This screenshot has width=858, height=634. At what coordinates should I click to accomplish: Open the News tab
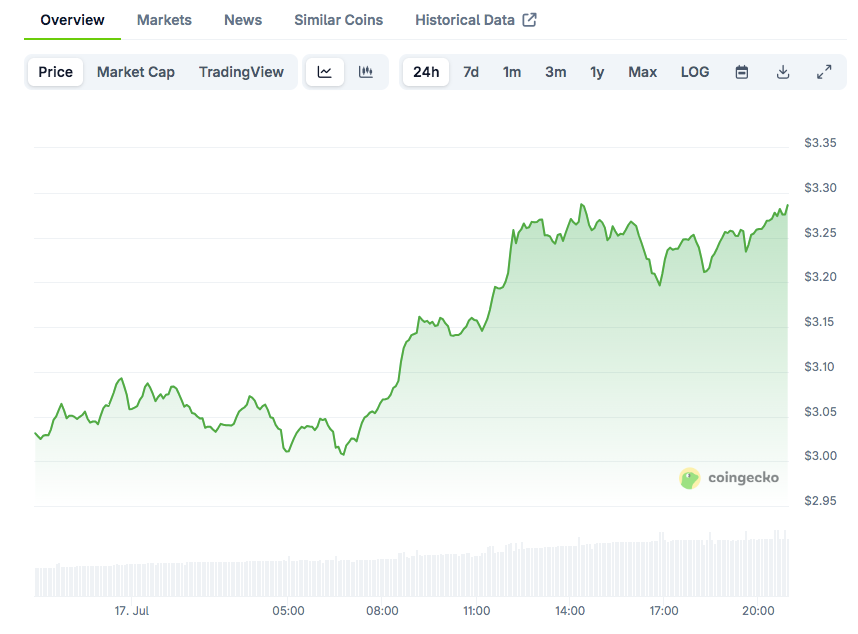(x=243, y=20)
